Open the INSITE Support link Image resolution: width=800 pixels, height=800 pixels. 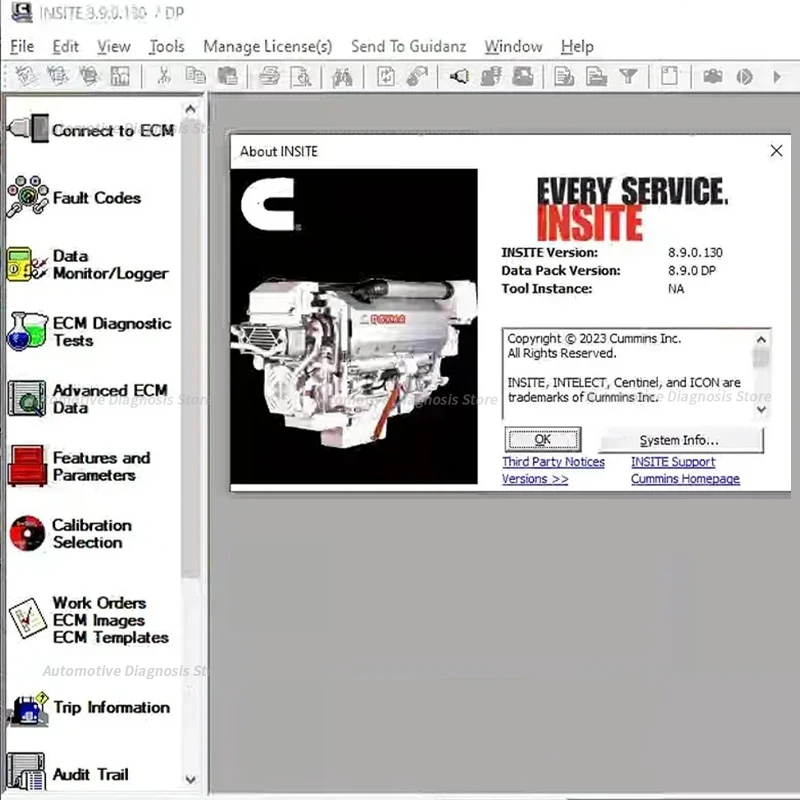click(673, 462)
